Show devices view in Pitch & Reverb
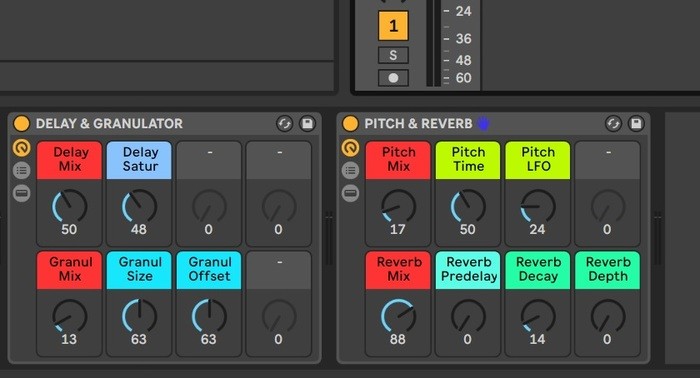Image resolution: width=700 pixels, height=378 pixels. pos(350,193)
